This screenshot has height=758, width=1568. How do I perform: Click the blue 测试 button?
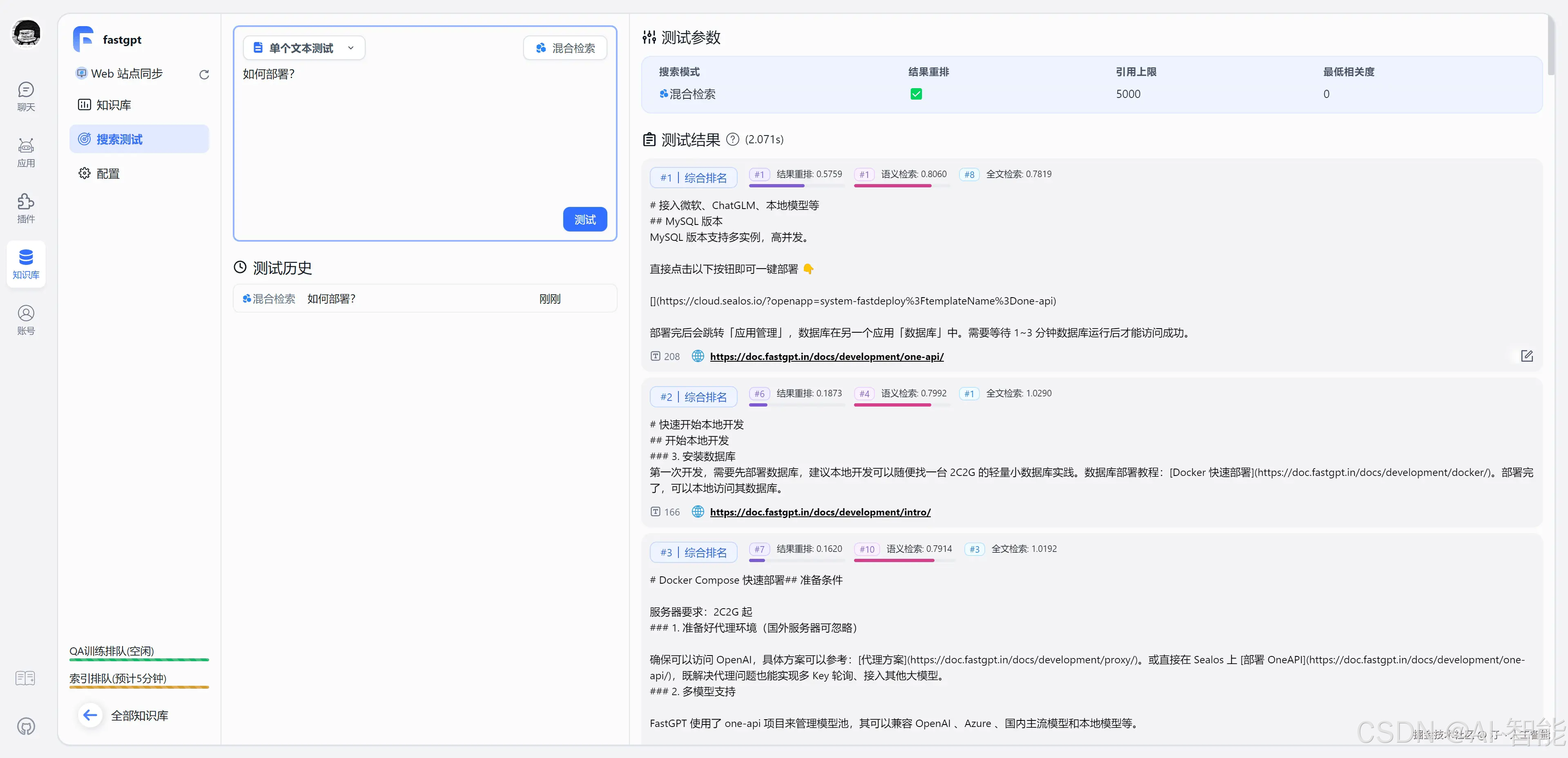[584, 219]
